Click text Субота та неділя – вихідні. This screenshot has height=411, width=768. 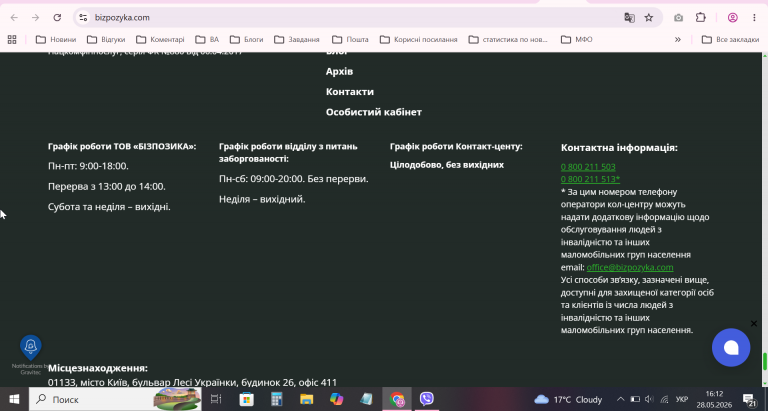[109, 207]
